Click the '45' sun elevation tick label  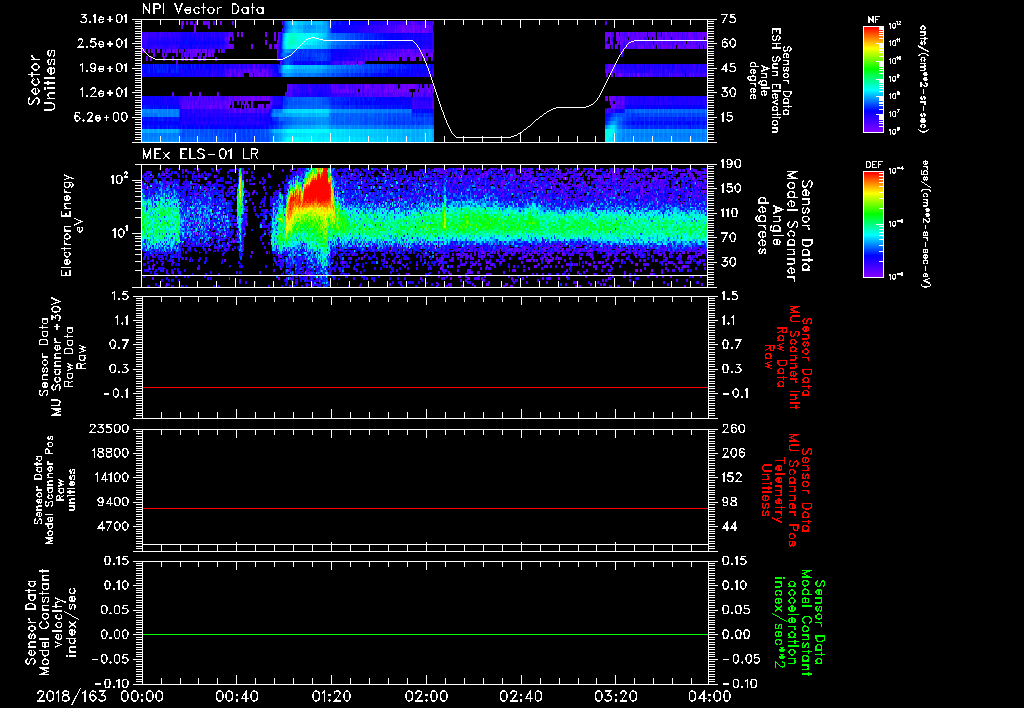(x=729, y=68)
